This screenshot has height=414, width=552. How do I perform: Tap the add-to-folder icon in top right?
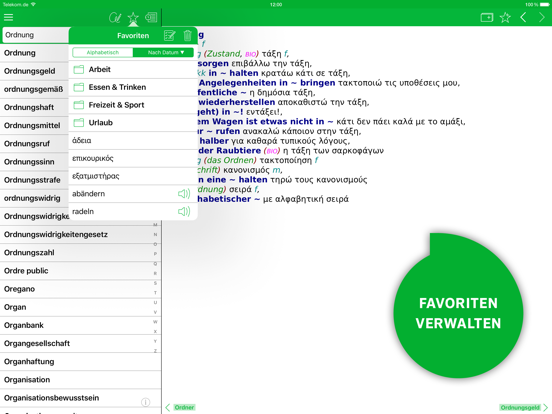coord(487,17)
